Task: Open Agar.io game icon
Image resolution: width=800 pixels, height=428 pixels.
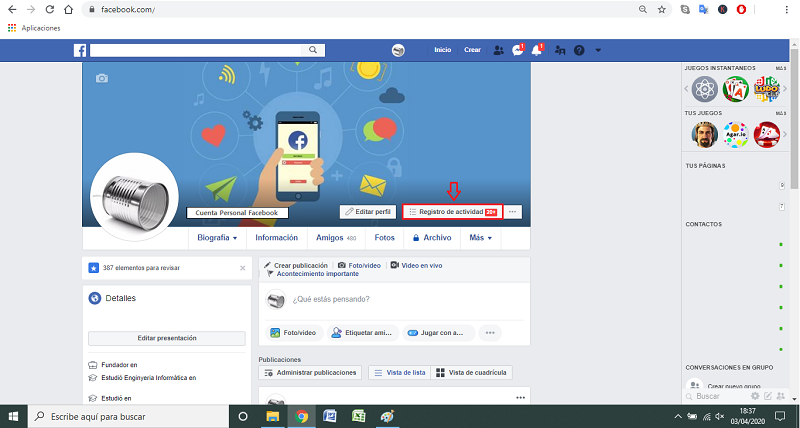Action: (736, 135)
